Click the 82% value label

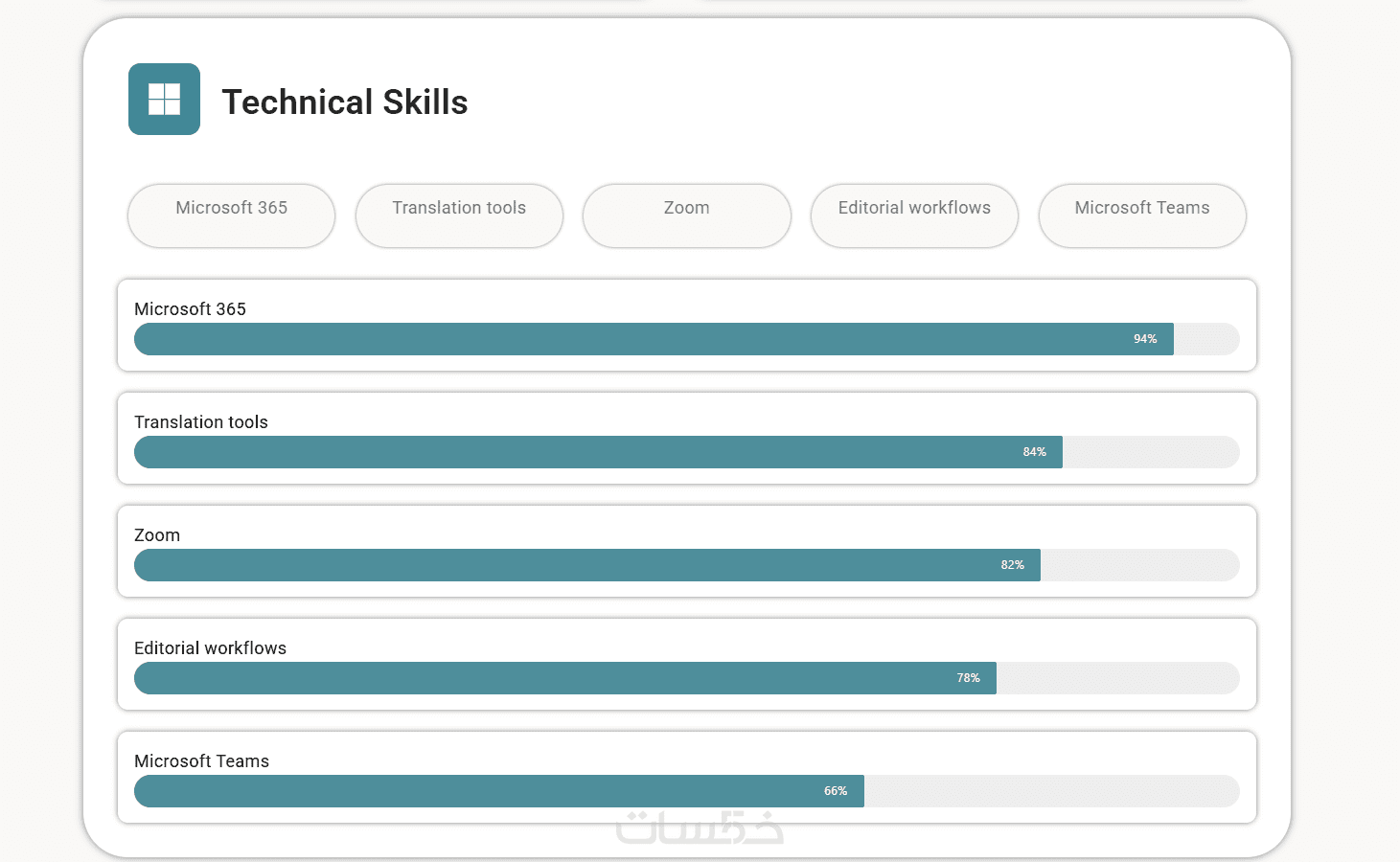(1013, 565)
